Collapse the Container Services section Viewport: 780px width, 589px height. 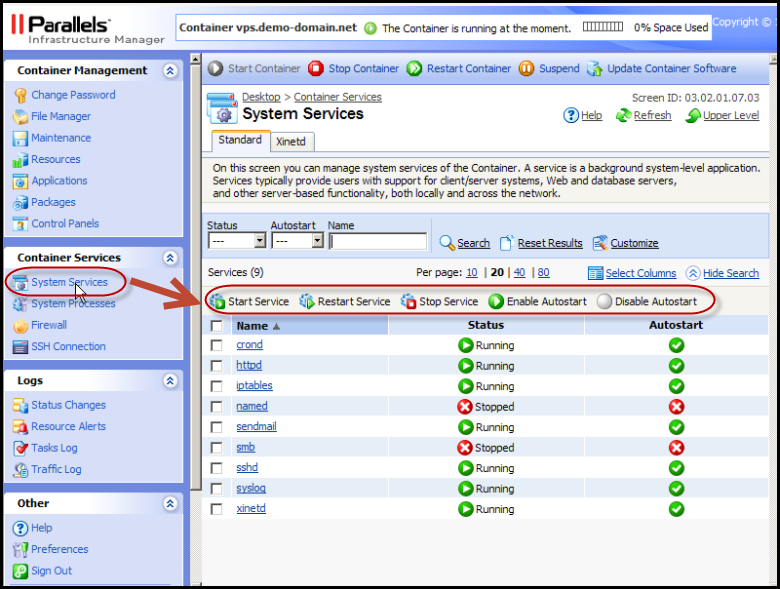[170, 258]
